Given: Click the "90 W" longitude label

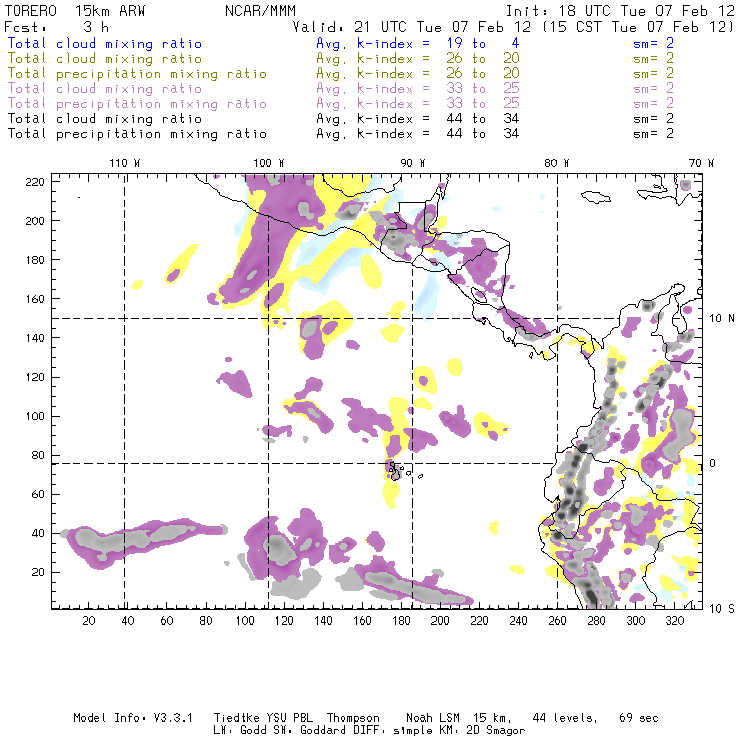Looking at the screenshot, I should tap(413, 163).
